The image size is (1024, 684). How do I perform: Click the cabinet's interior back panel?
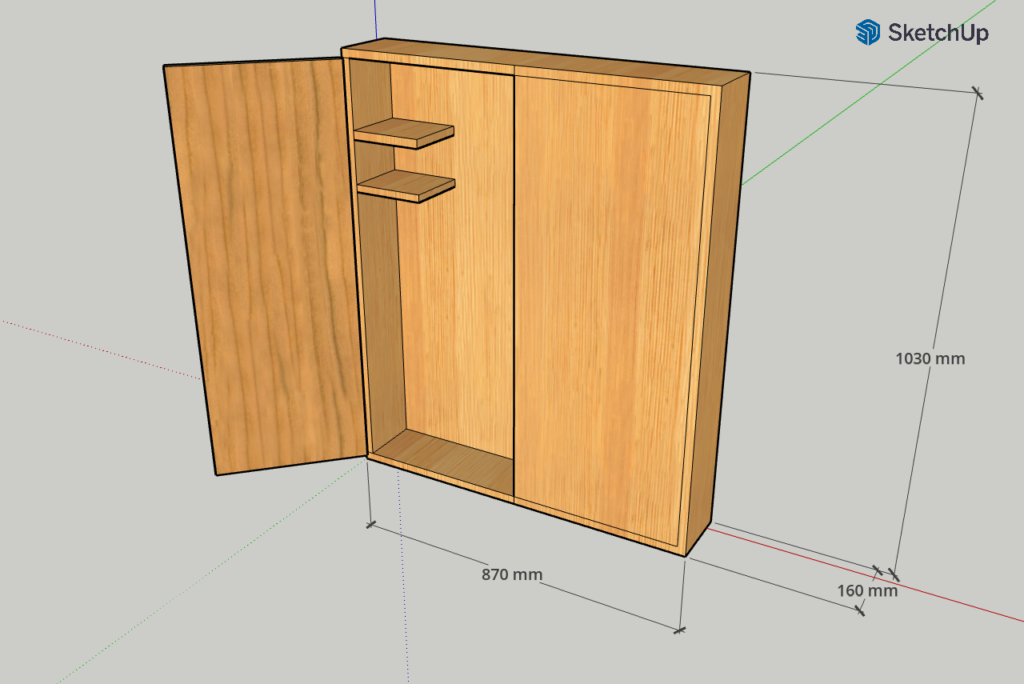click(x=460, y=300)
